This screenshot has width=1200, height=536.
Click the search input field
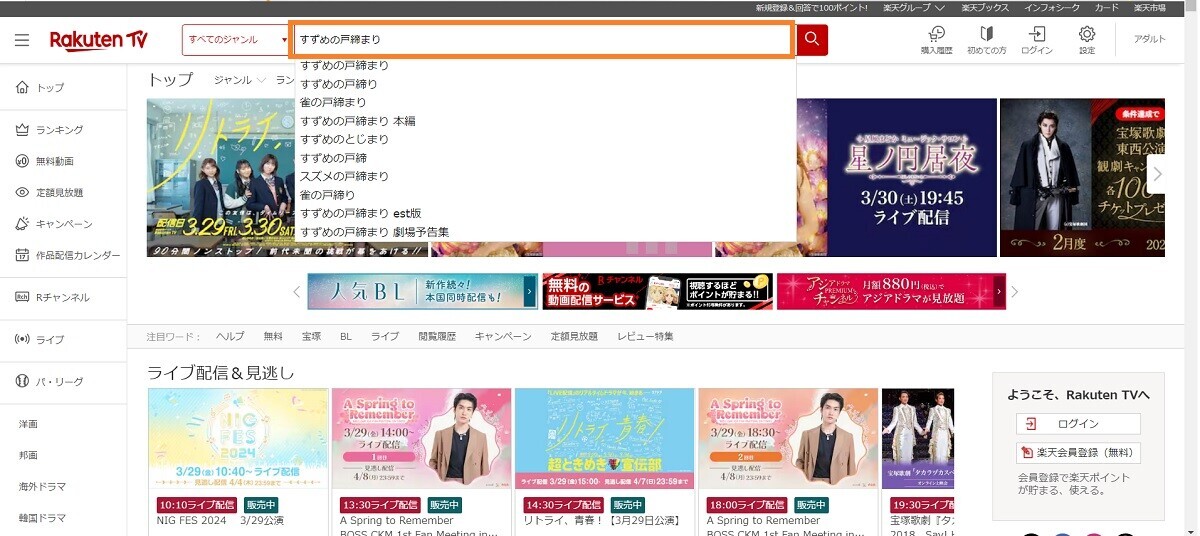543,40
